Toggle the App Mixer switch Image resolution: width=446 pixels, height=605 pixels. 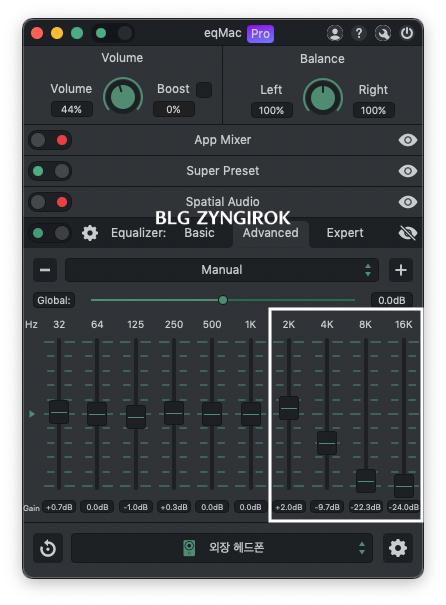pos(50,140)
